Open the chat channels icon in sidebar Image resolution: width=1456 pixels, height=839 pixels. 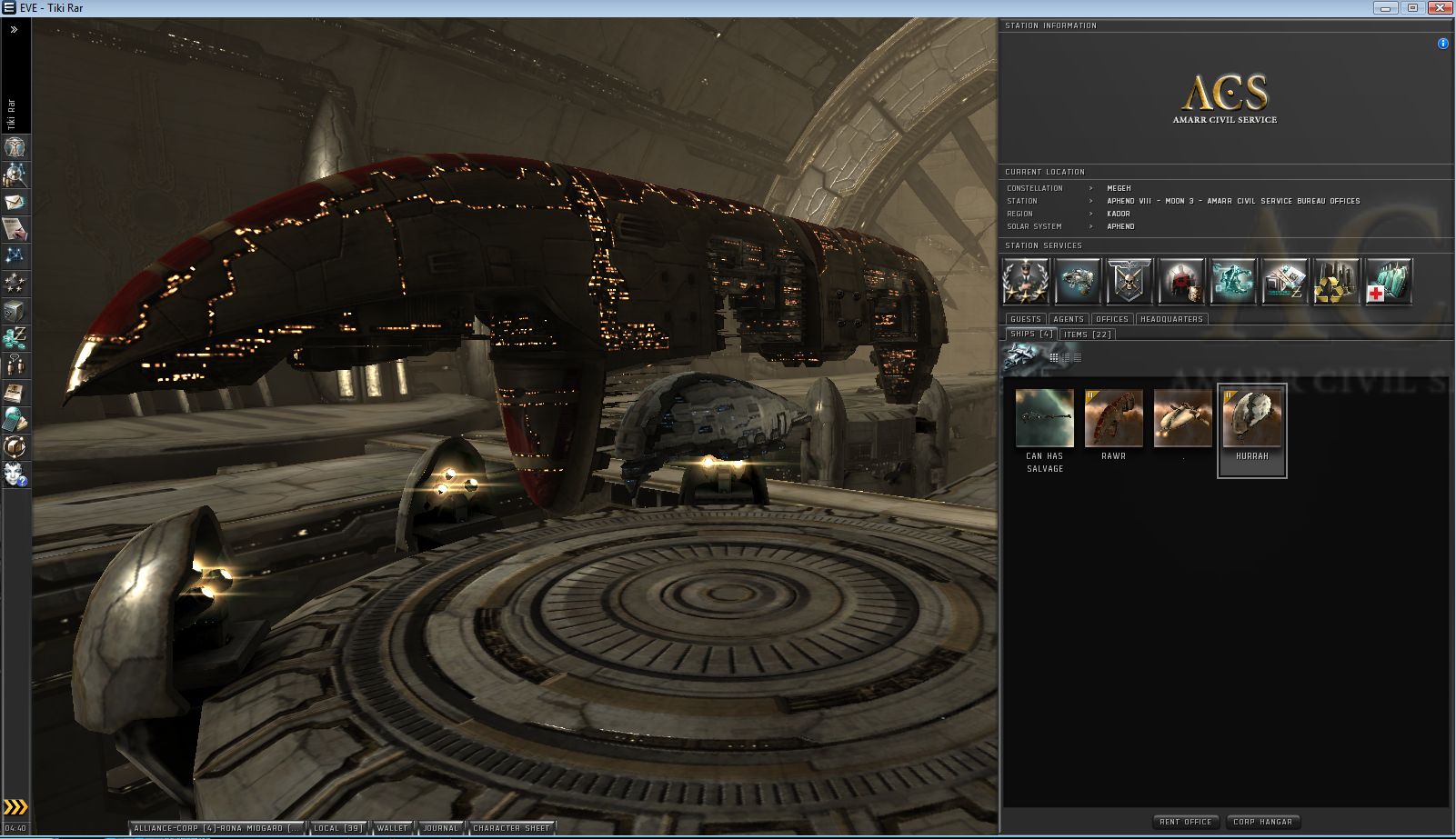[x=15, y=365]
